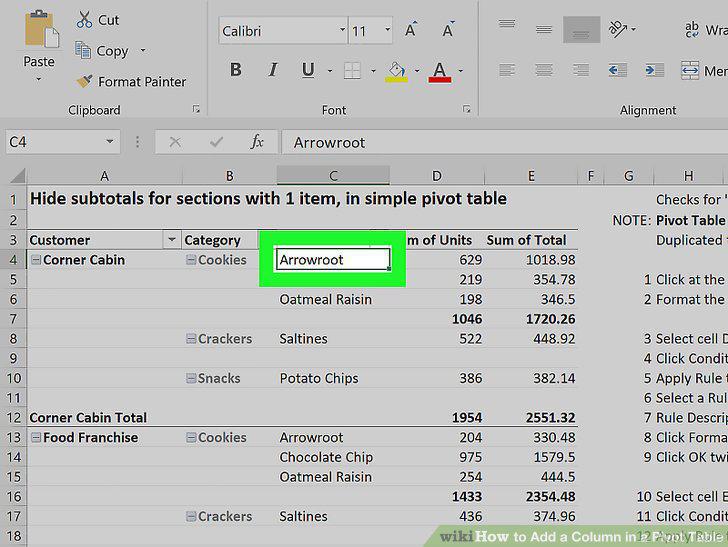Click the Merge cells icon
Viewport: 728px width, 547px height.
tap(690, 71)
